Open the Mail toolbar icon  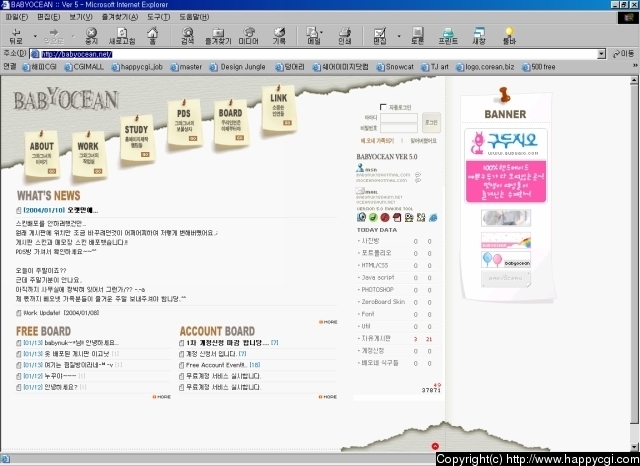[x=313, y=36]
